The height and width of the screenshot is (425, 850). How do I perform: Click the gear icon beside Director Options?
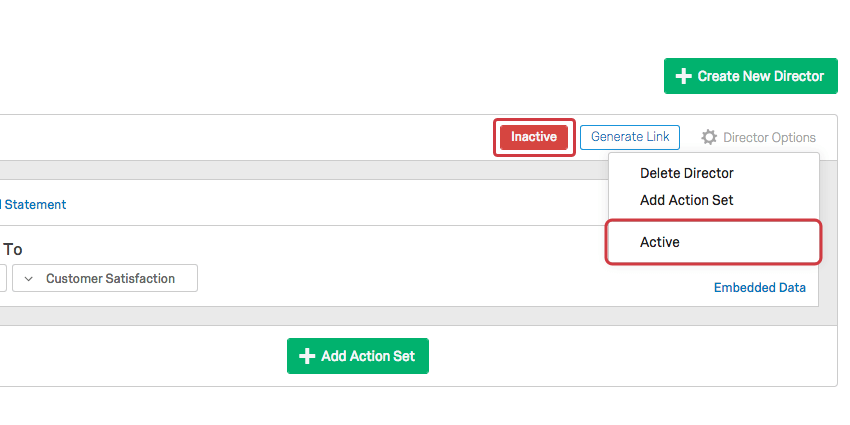pyautogui.click(x=709, y=137)
